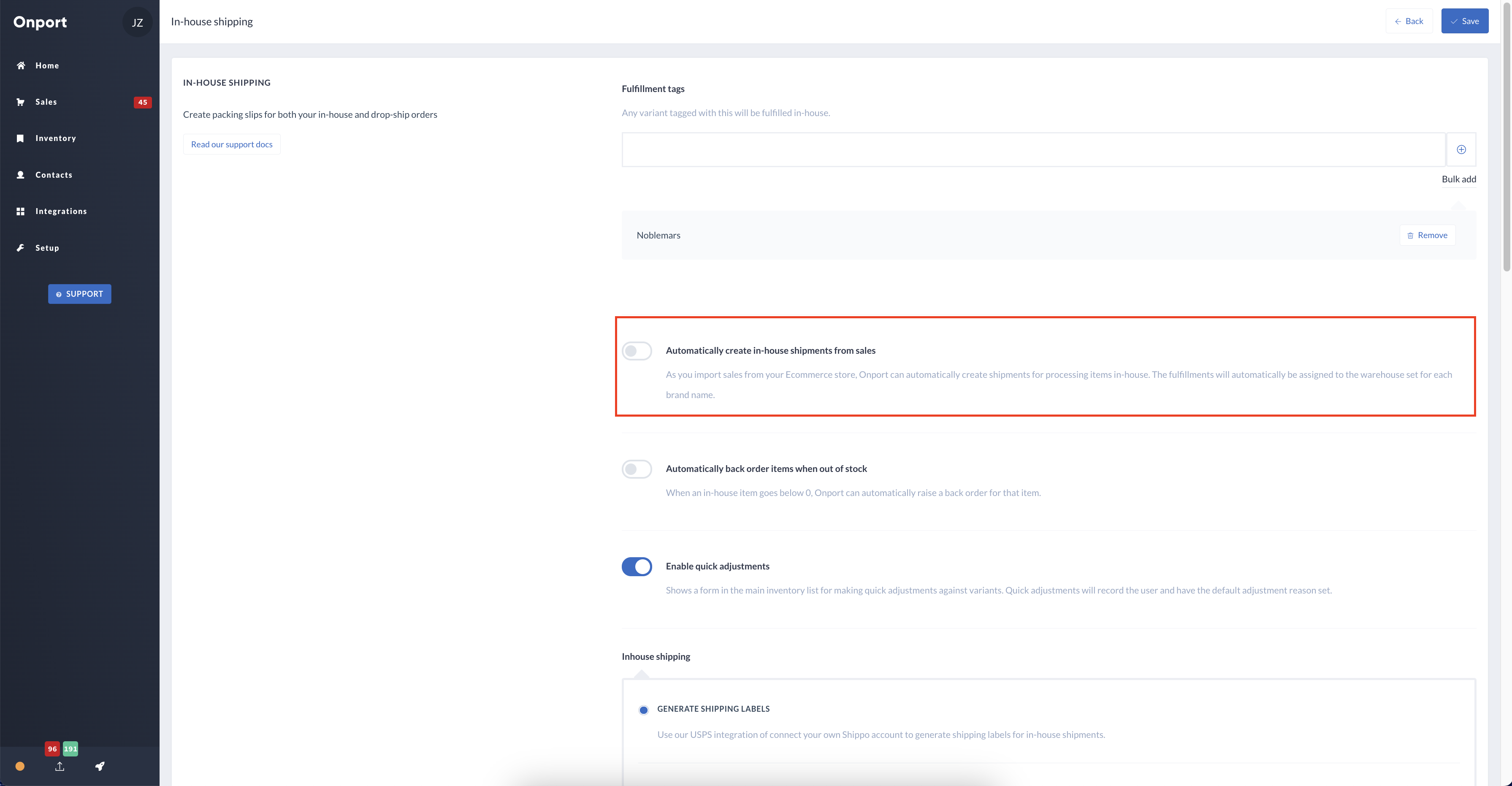Click the orange status dot icon

20,766
